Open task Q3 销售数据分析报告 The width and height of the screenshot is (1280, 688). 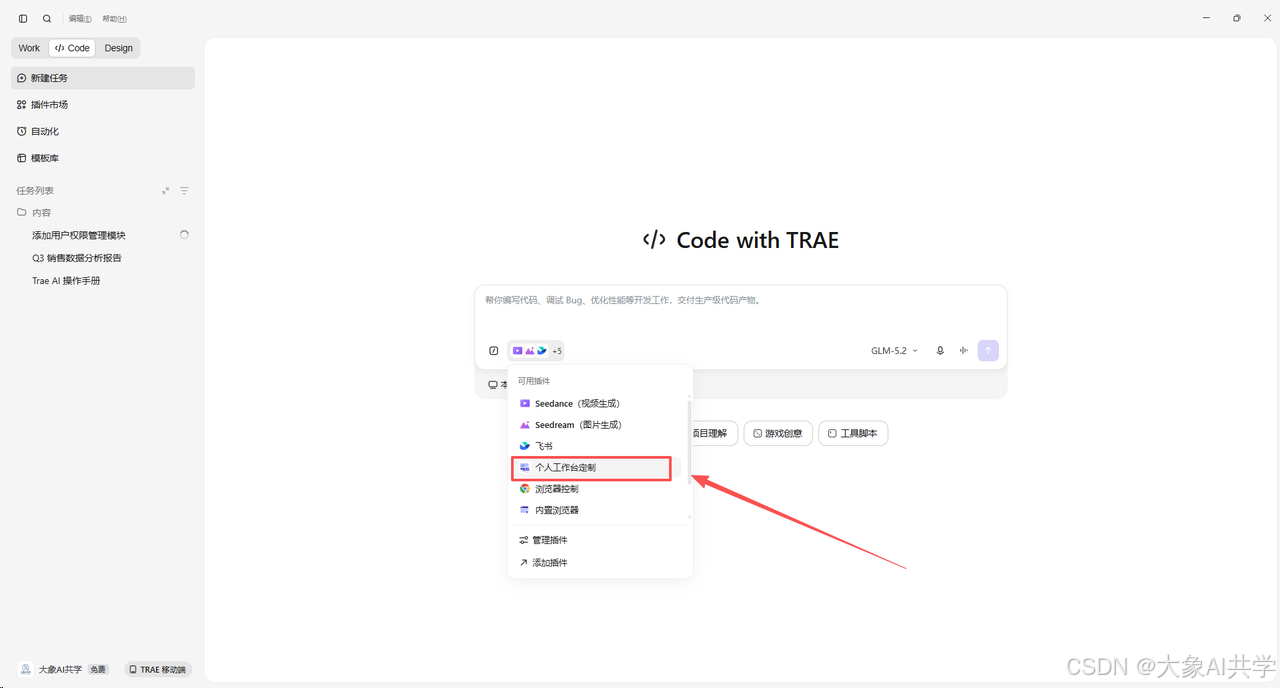[77, 258]
